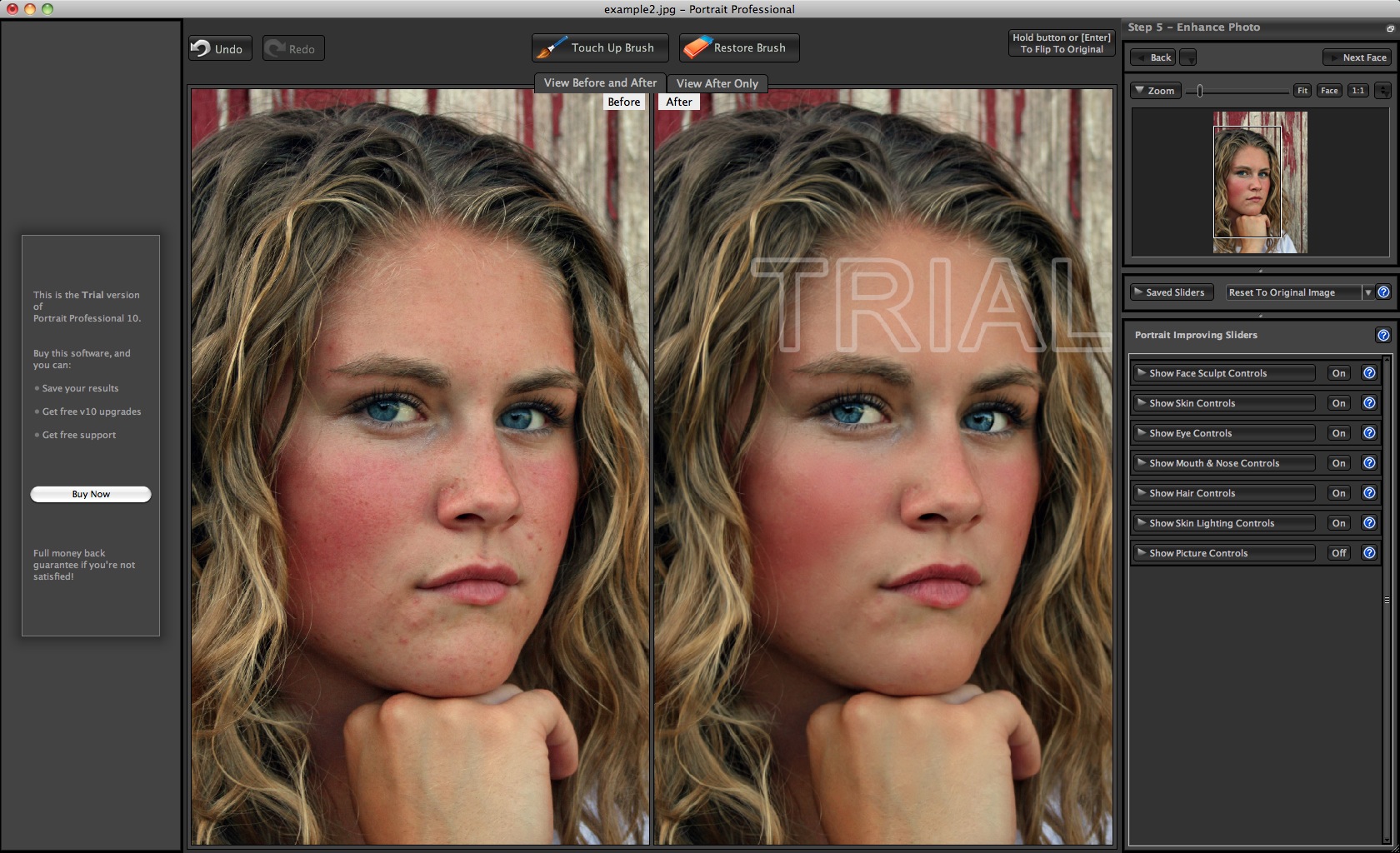Viewport: 1400px width, 853px height.
Task: Click the Undo arrow icon
Action: 202,47
